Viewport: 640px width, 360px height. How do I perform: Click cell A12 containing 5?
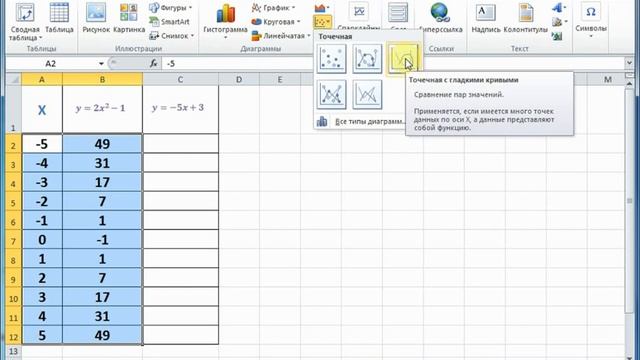point(42,336)
